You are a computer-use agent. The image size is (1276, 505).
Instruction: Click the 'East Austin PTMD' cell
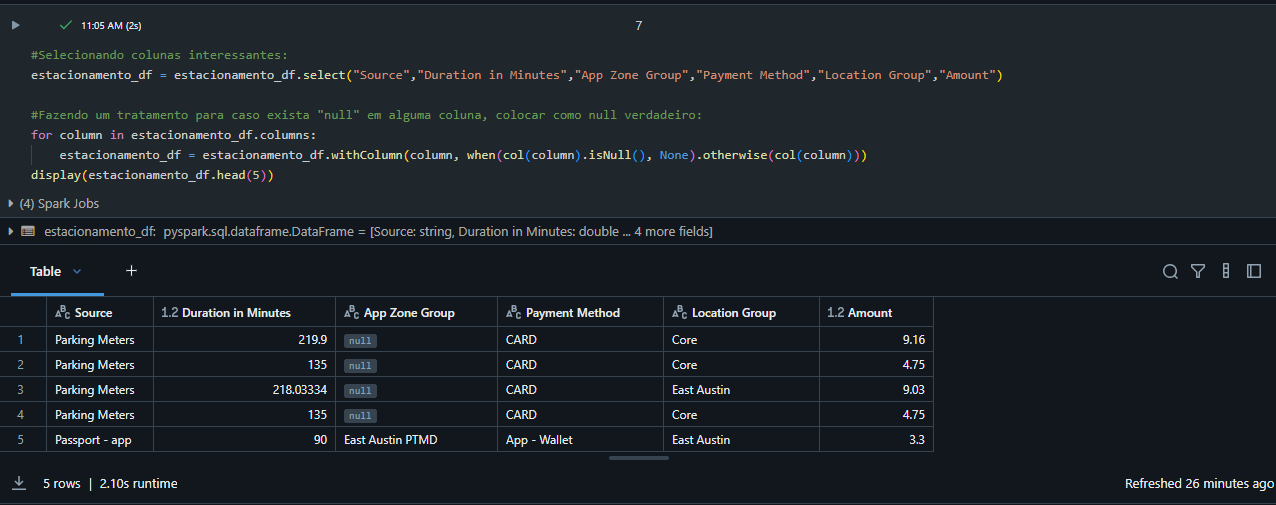(416, 439)
